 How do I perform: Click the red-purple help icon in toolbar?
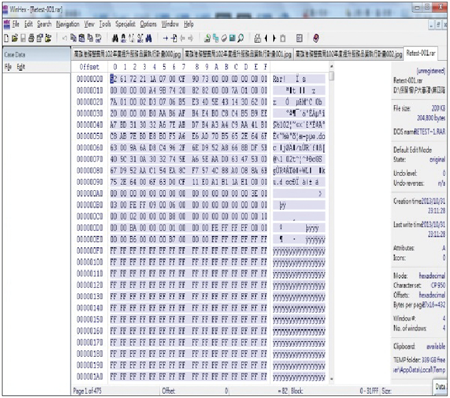pyautogui.click(x=316, y=38)
